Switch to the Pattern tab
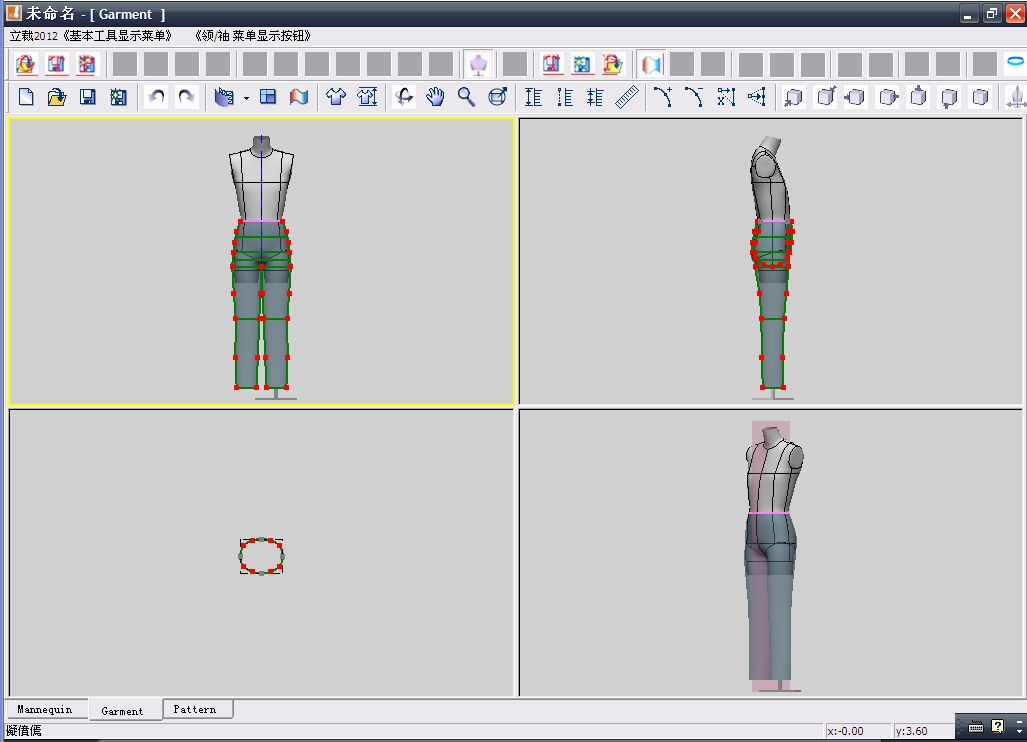Image resolution: width=1027 pixels, height=742 pixels. coord(194,709)
